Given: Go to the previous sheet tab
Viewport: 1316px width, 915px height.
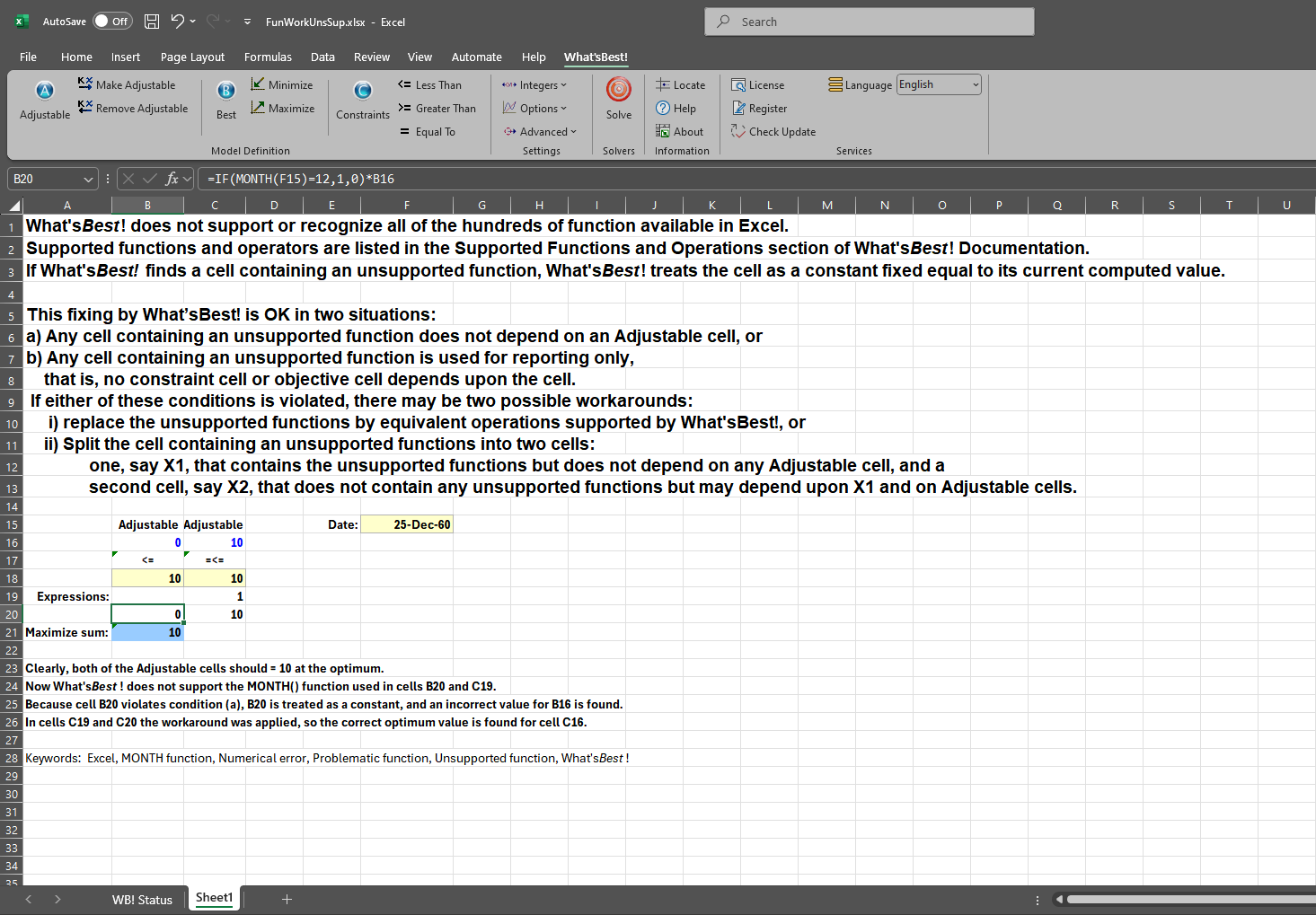Looking at the screenshot, I should pos(29,899).
